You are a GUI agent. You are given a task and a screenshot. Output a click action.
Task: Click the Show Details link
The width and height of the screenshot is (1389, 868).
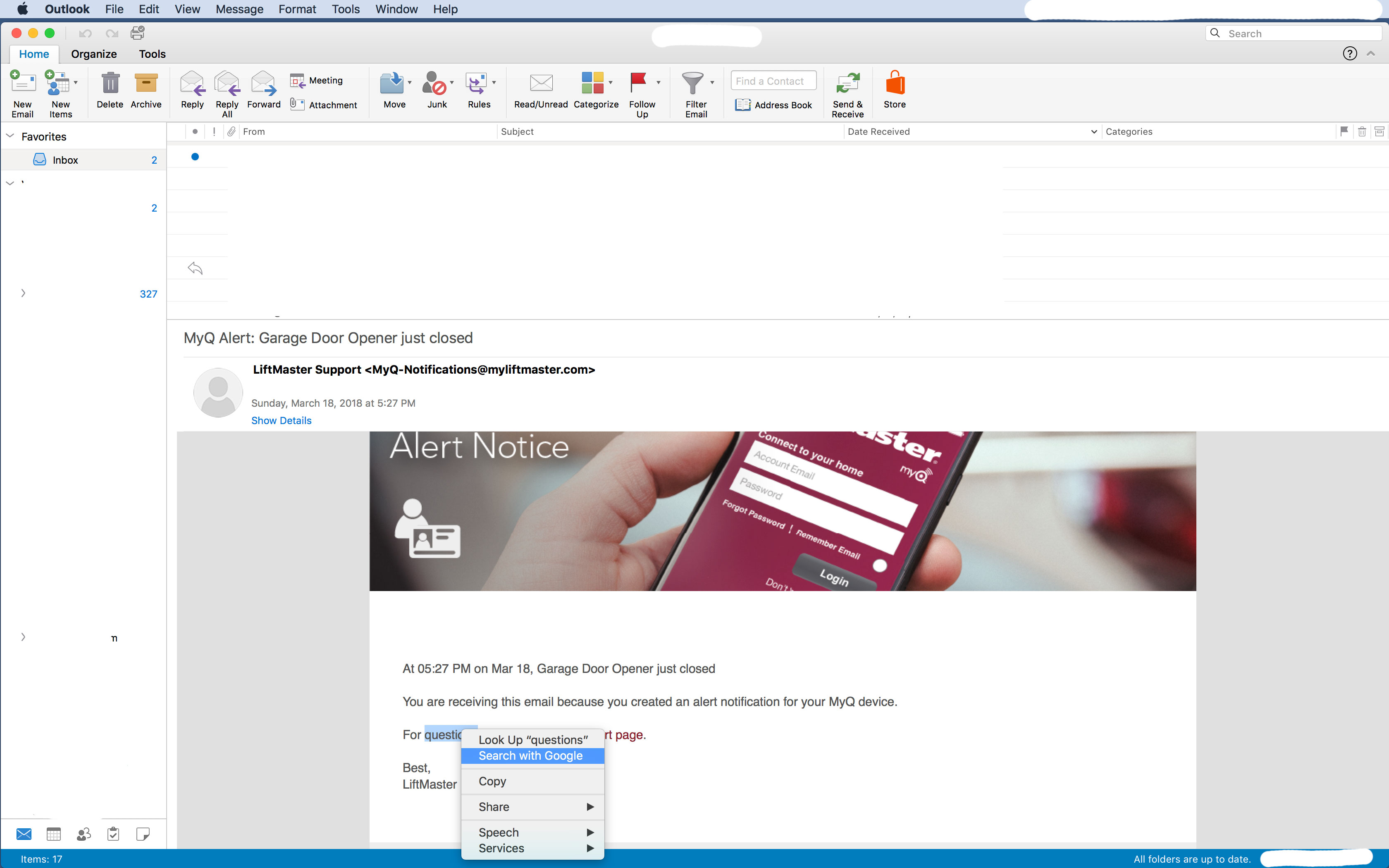(x=281, y=420)
